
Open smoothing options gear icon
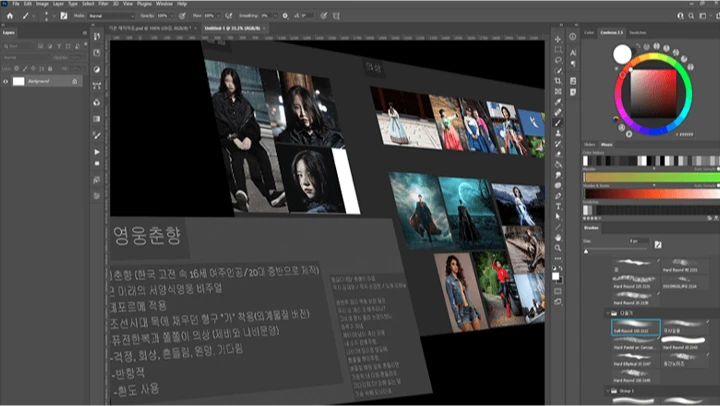[285, 16]
